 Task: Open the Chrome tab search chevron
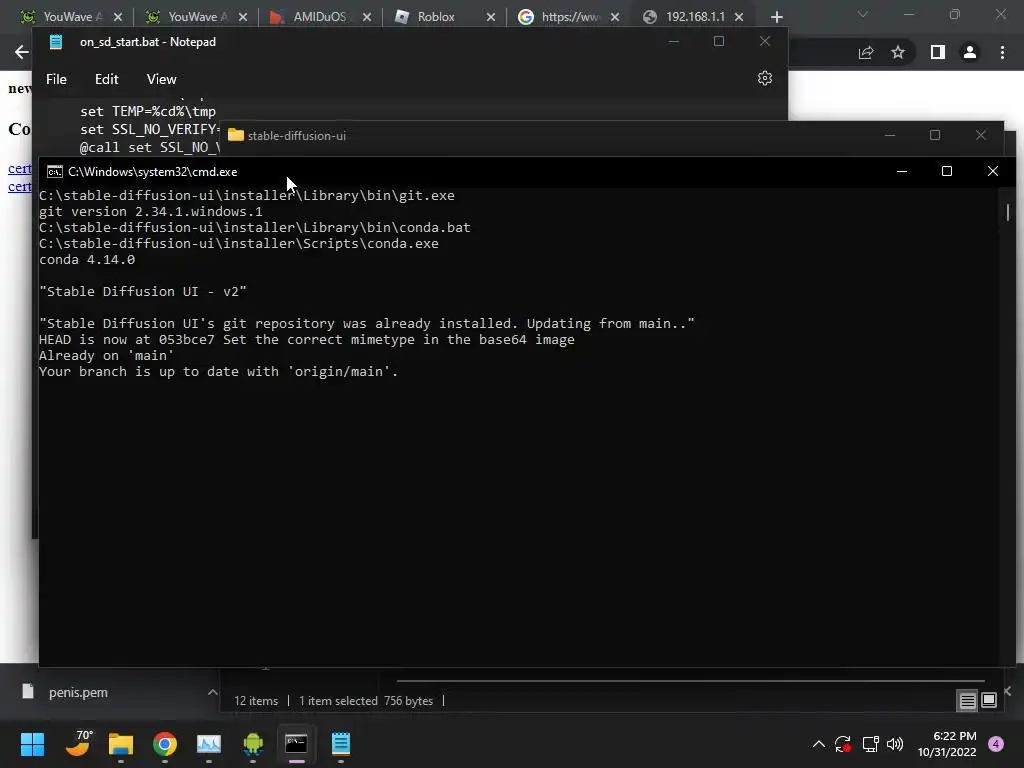tap(863, 14)
